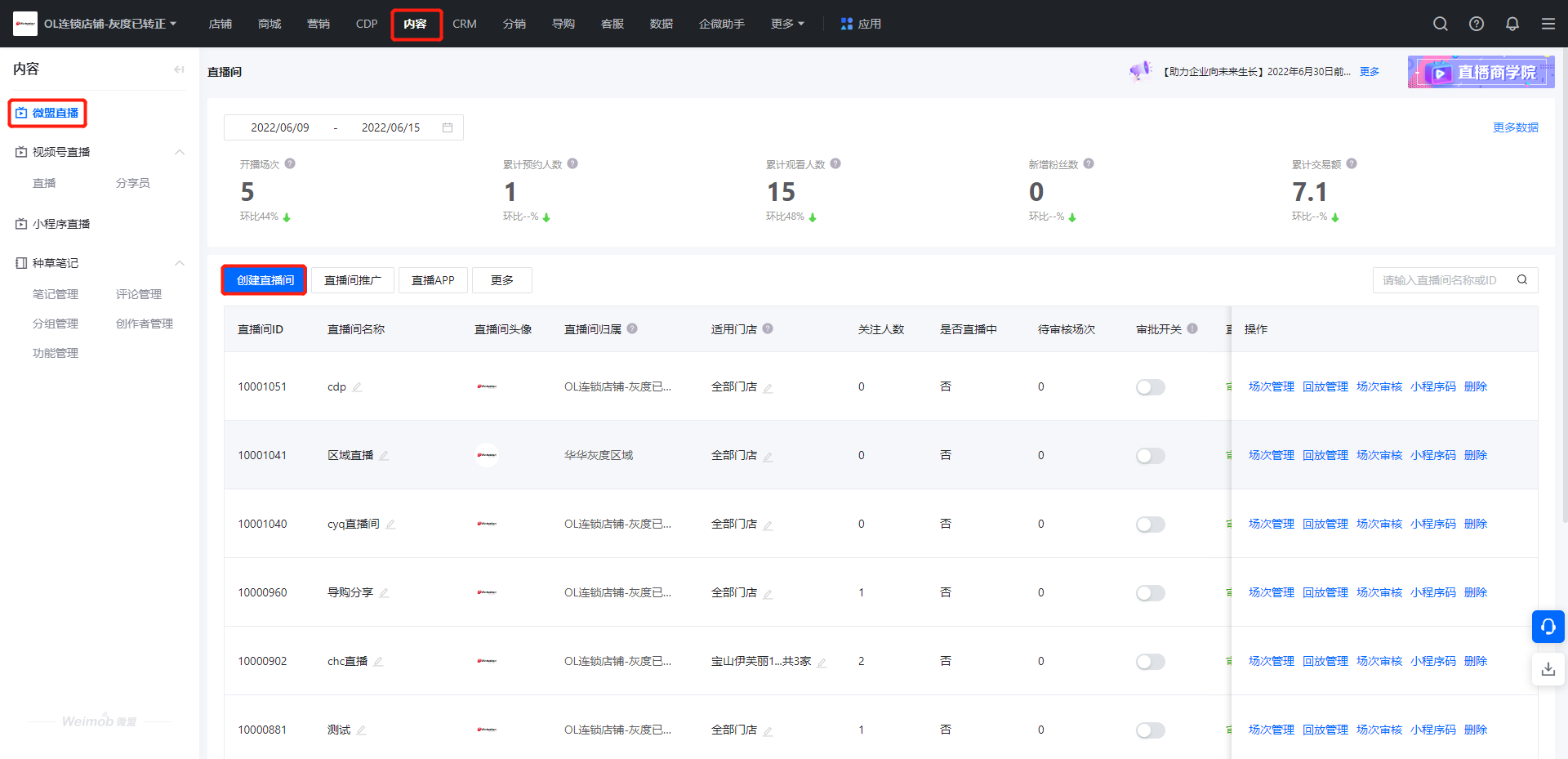Show help tooltip for 新增粉丝数

pos(1089,163)
